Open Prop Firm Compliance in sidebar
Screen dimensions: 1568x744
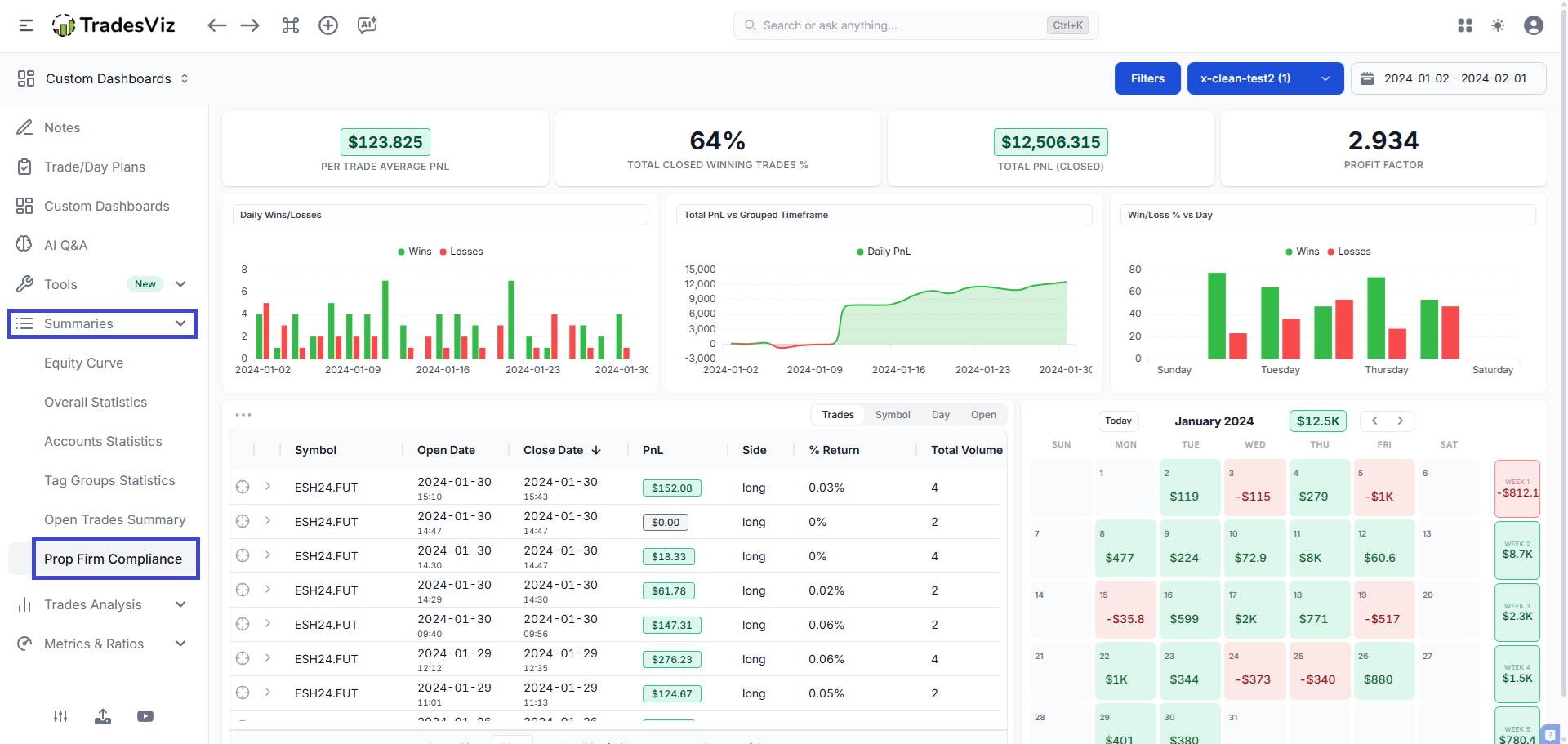click(x=114, y=559)
